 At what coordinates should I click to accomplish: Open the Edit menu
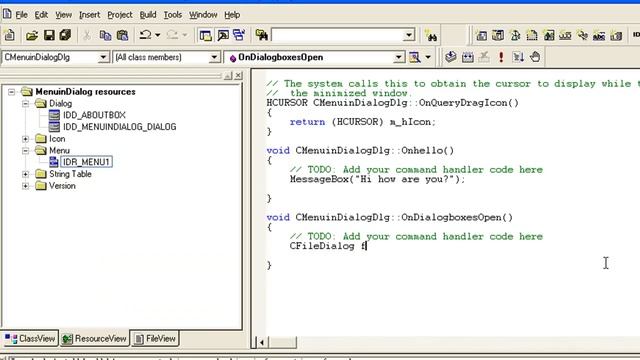[x=41, y=15]
